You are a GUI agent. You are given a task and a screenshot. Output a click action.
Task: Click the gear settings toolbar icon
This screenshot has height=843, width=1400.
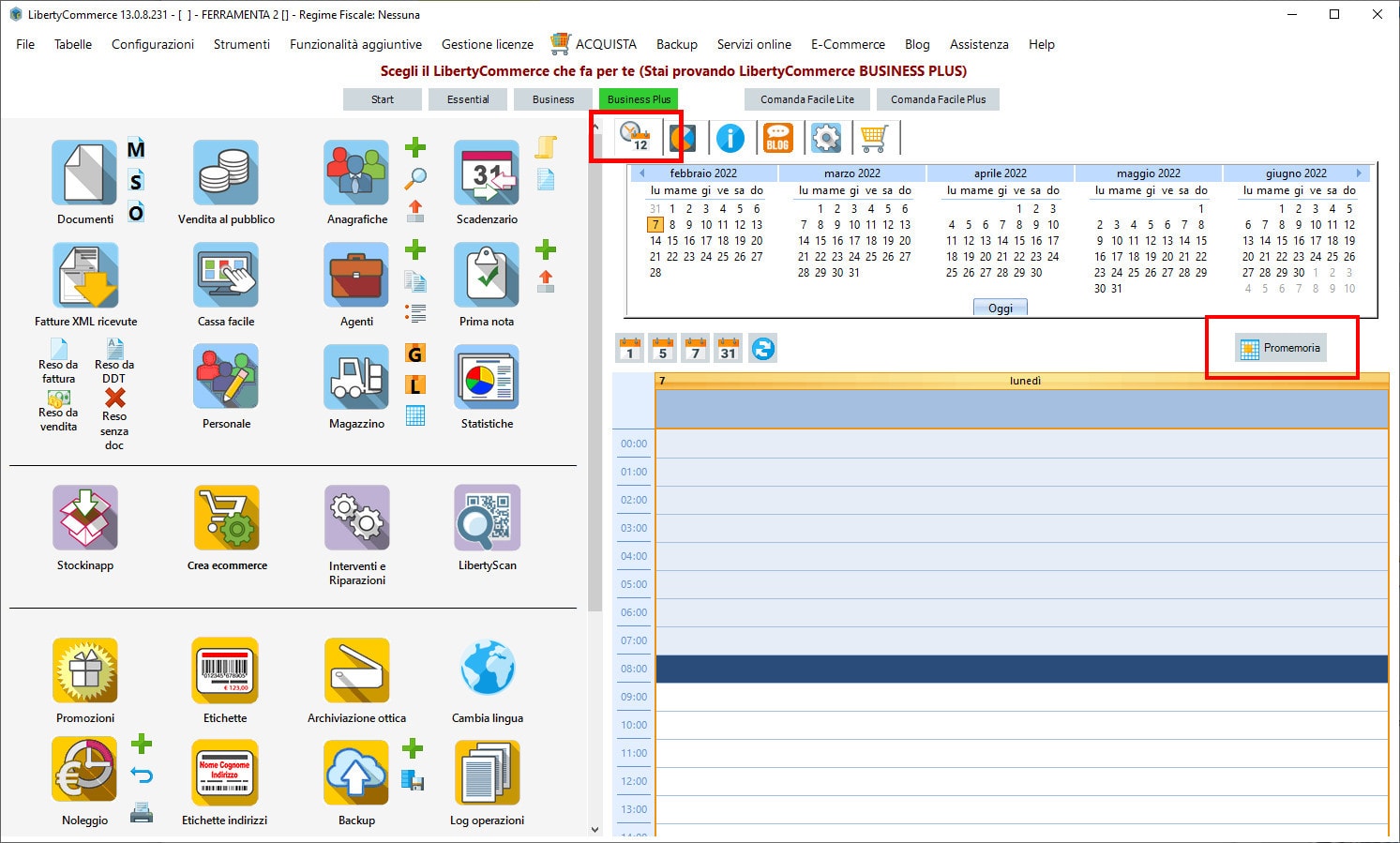coord(826,138)
